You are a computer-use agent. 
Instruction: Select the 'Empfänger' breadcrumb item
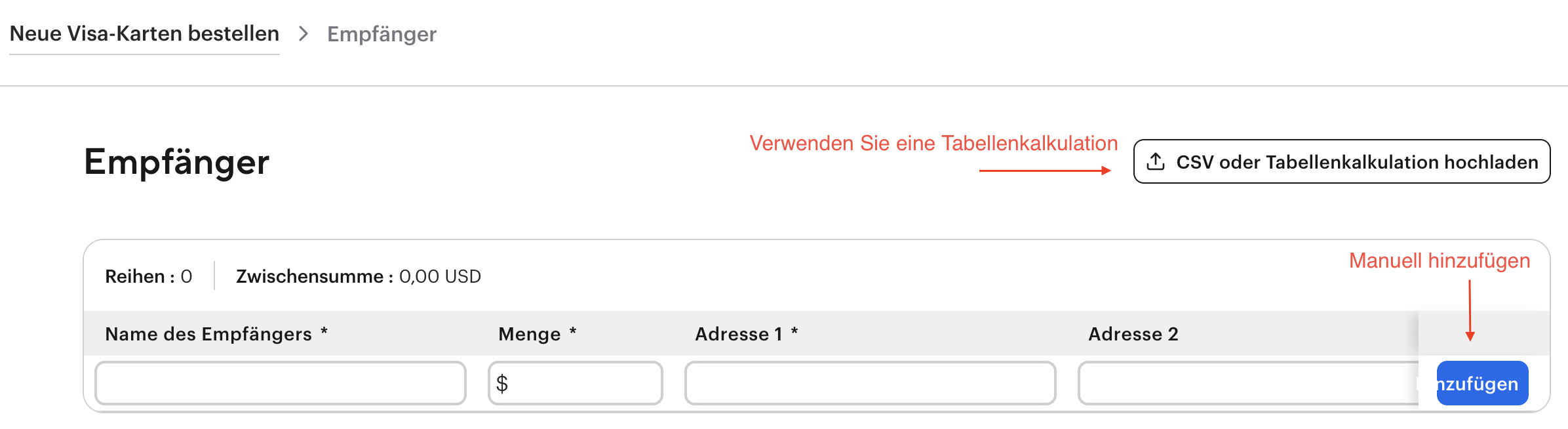tap(382, 34)
